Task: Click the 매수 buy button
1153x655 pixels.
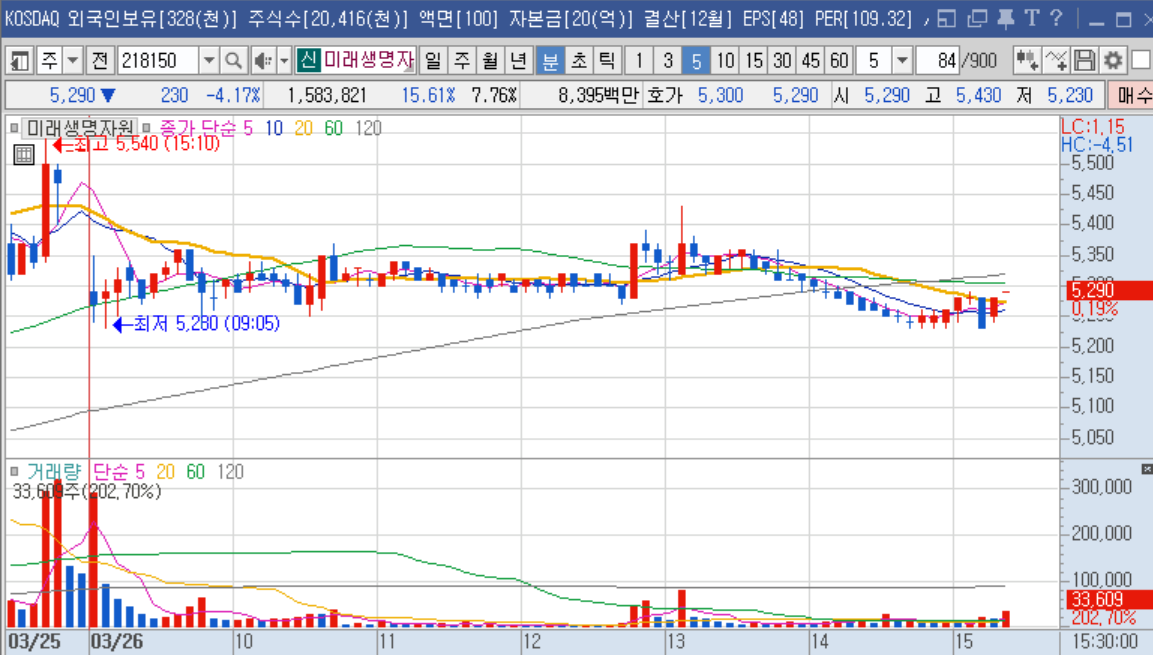Action: point(1131,95)
